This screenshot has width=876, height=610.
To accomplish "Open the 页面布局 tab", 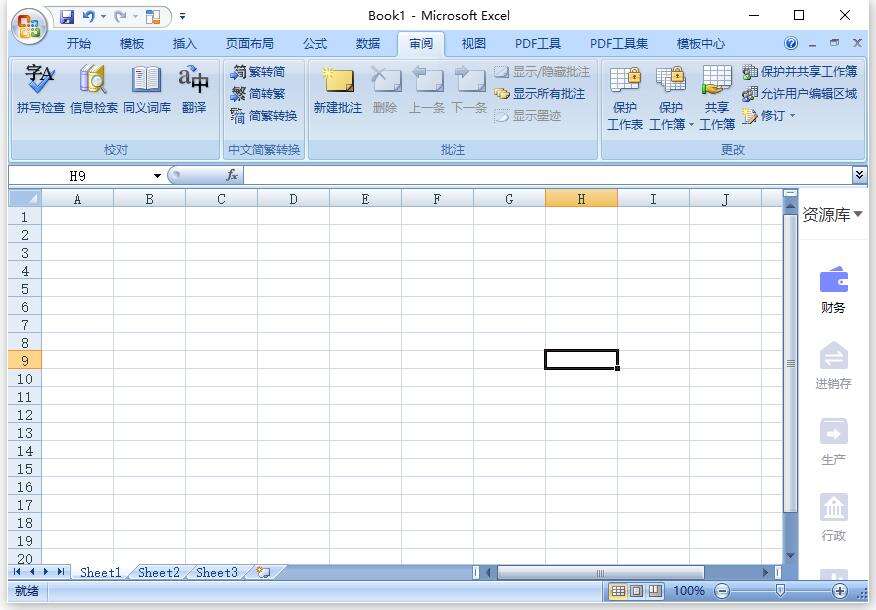I will click(x=249, y=44).
